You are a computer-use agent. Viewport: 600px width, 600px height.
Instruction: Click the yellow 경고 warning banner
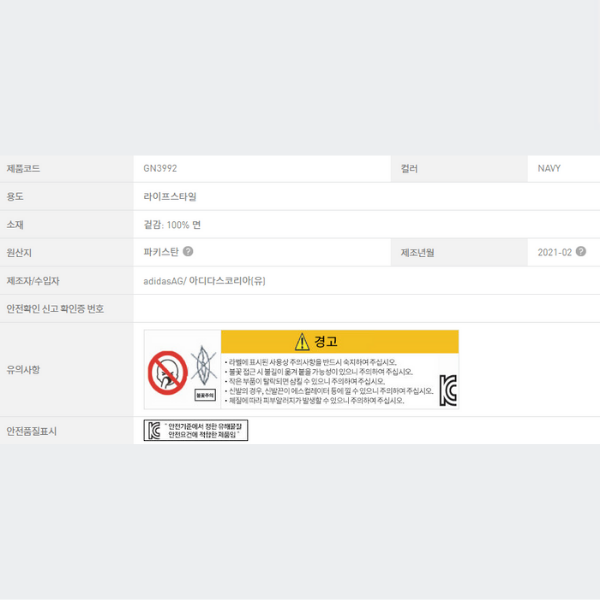[340, 342]
